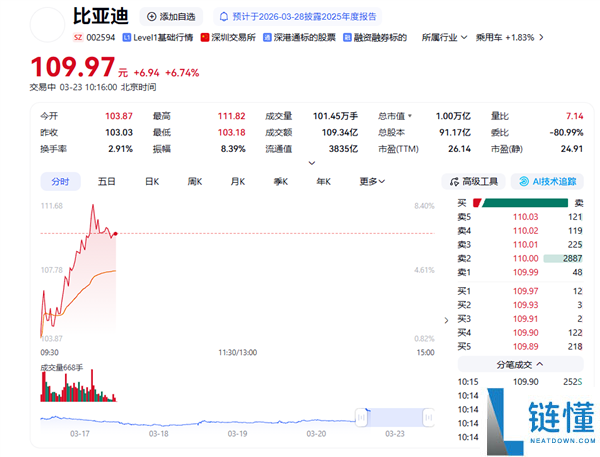Collapse the order book side panel arrow
Screen dimensions: 600x457
pos(446,320)
